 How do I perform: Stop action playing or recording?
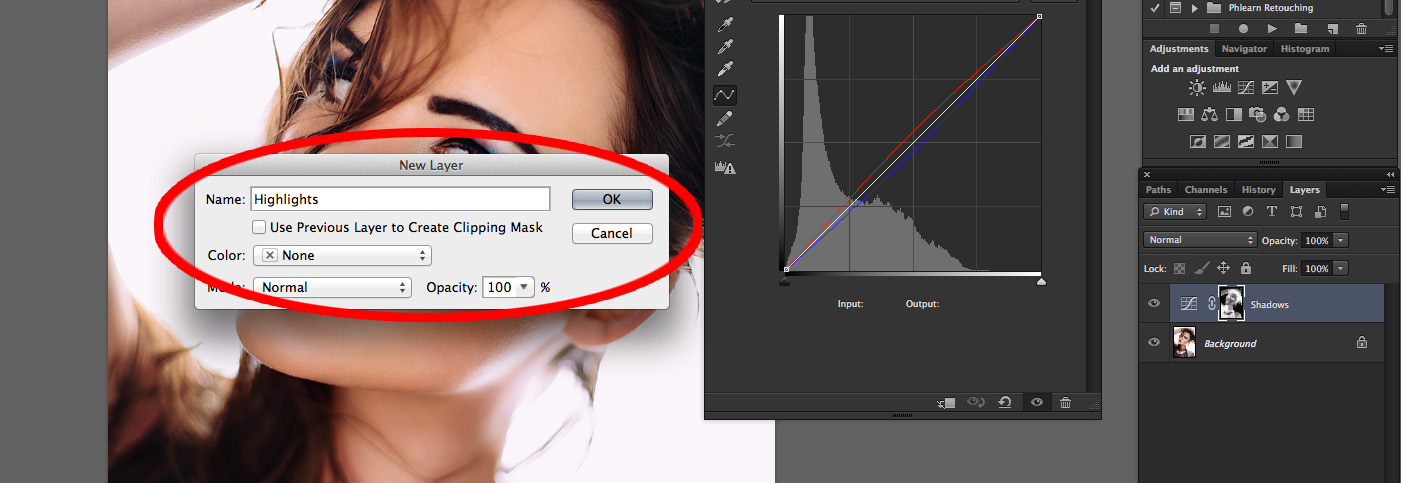pos(1215,29)
